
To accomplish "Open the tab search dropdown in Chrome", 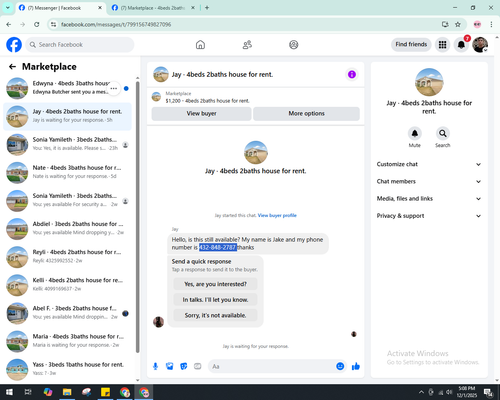I will (x=8, y=7).
